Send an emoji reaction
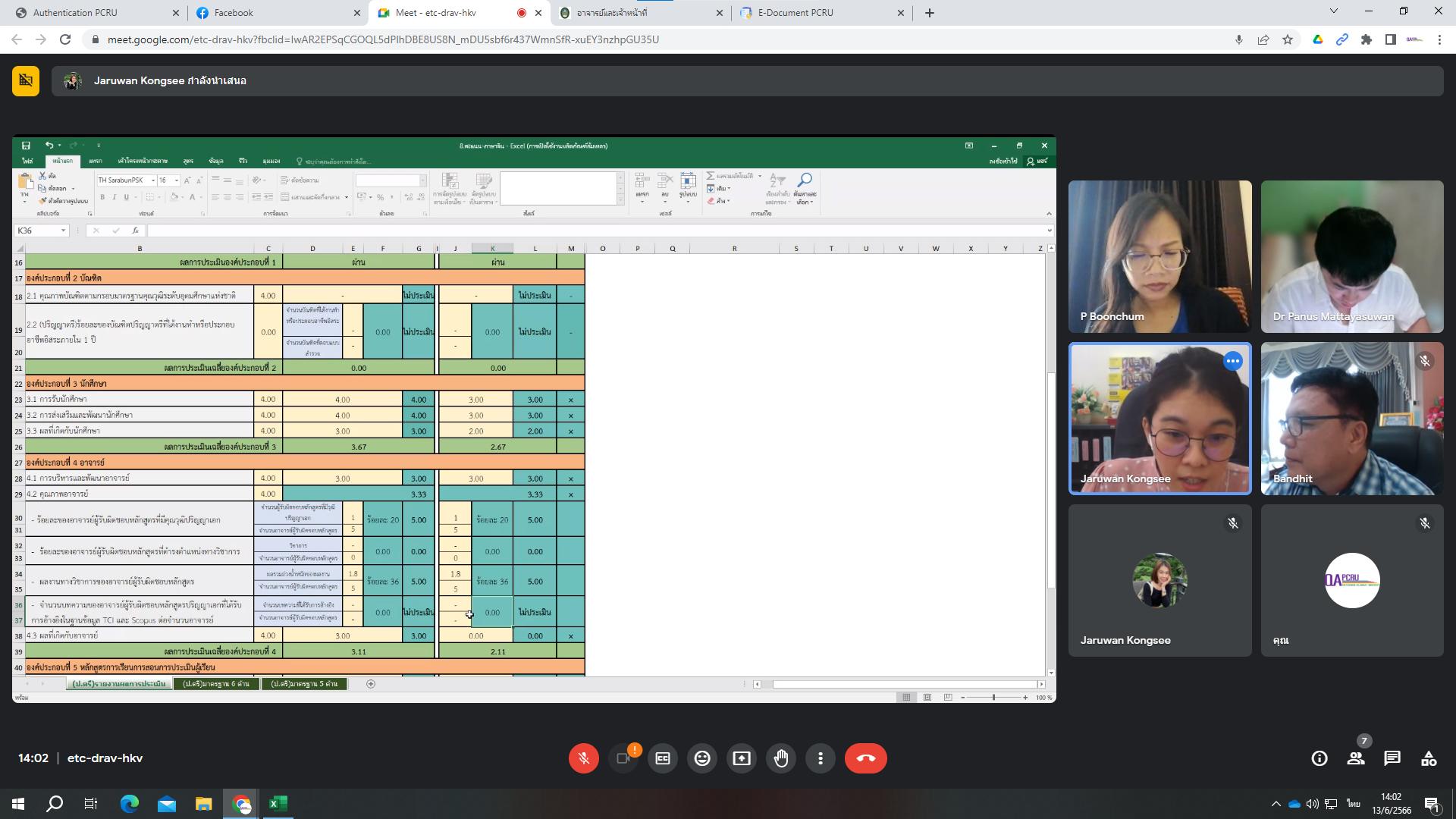The image size is (1456, 819). pos(702,758)
